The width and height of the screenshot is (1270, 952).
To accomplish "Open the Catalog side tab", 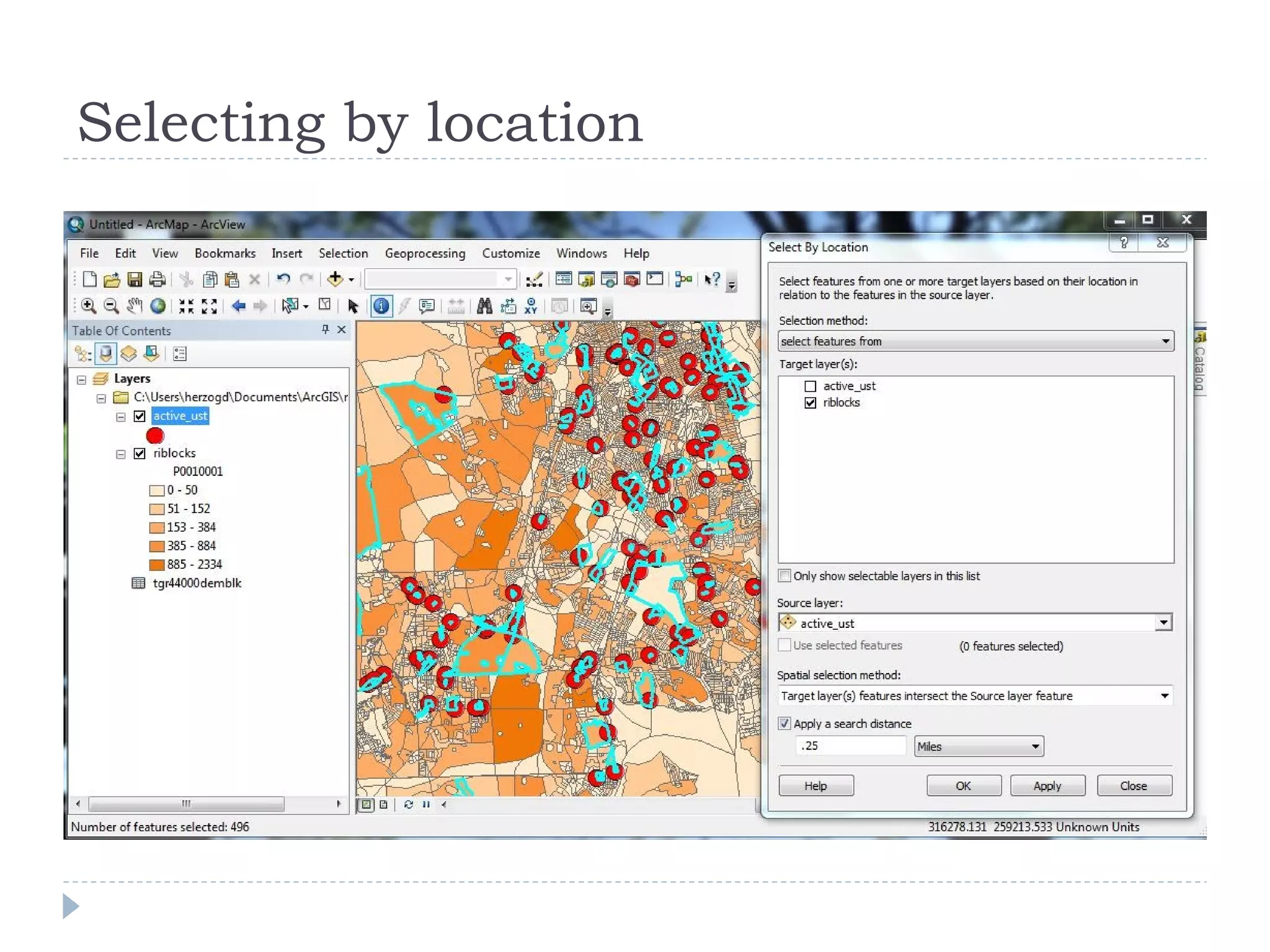I will (1200, 362).
